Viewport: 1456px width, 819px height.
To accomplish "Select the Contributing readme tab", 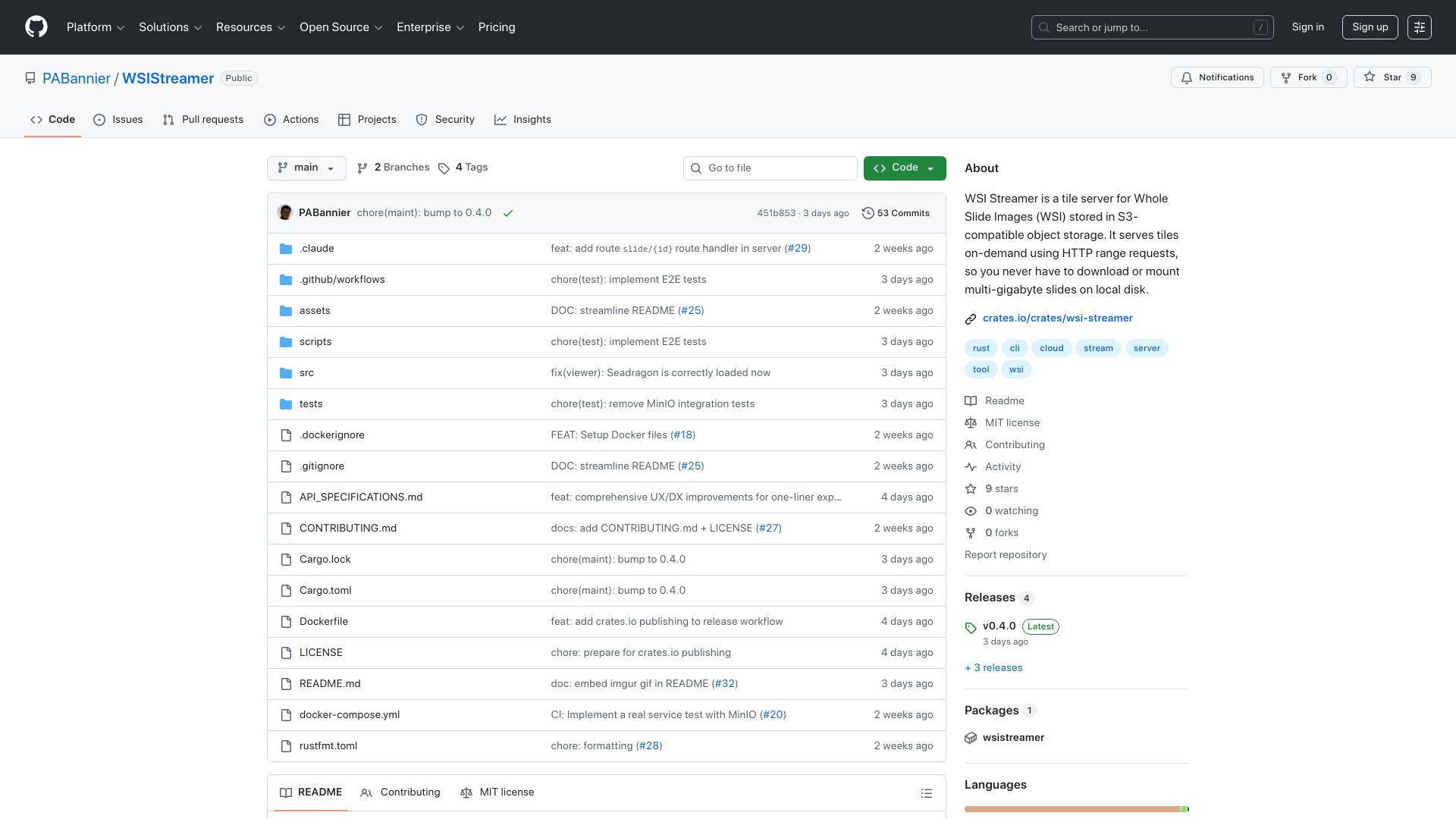I will click(400, 792).
